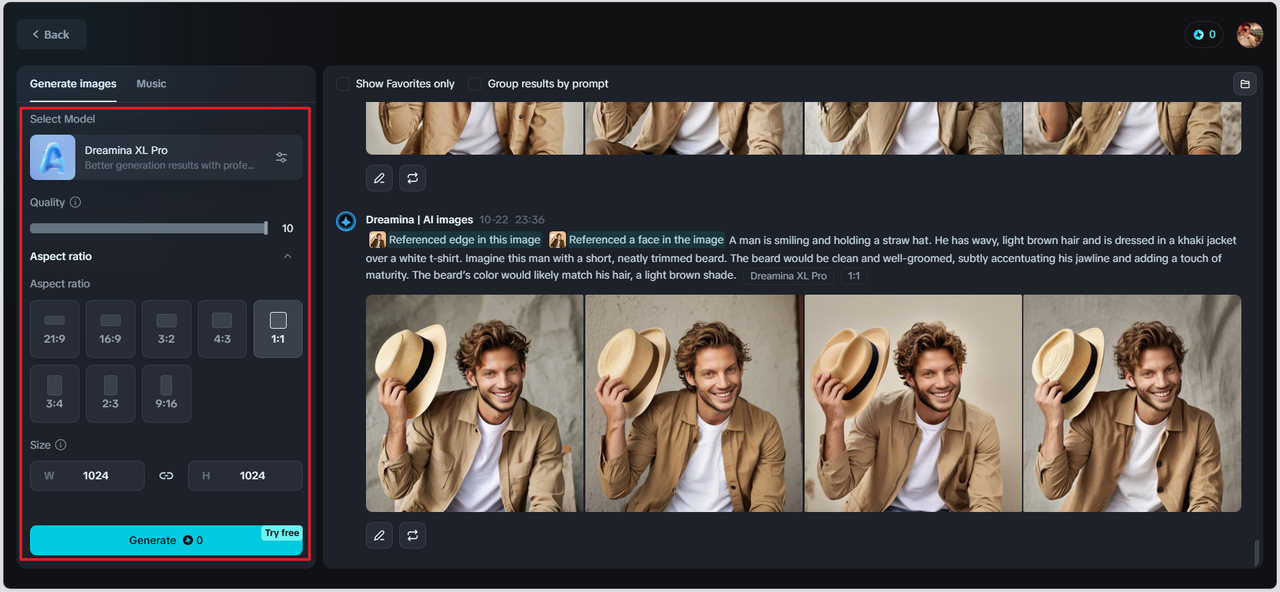
Task: Click the Select Model label
Action: pos(62,119)
